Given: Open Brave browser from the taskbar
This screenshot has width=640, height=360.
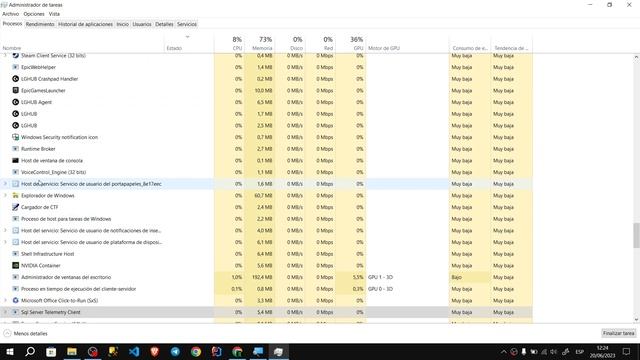Looking at the screenshot, I should (x=155, y=351).
